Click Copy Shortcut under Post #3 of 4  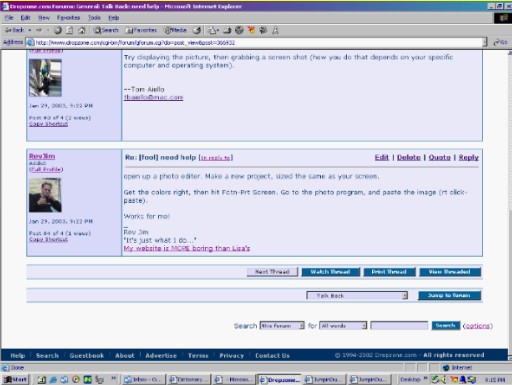(48, 124)
